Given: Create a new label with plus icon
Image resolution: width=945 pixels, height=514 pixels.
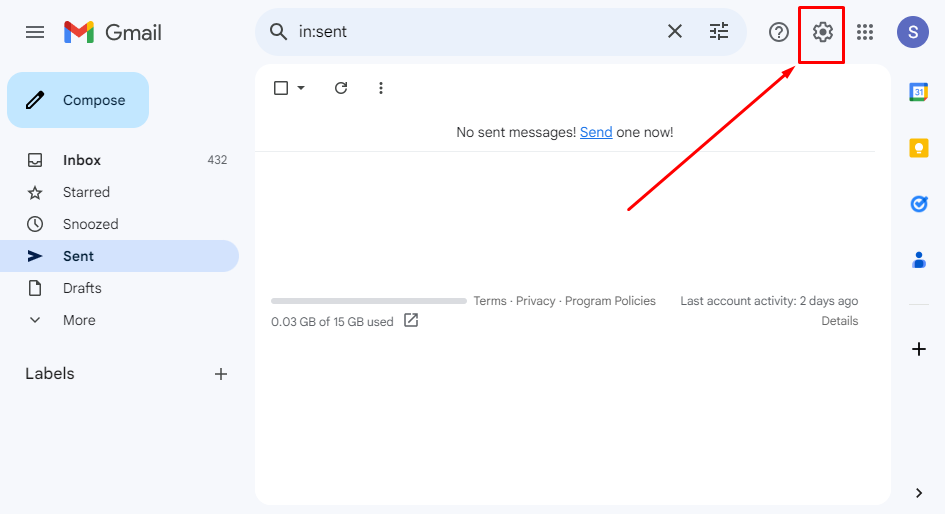Looking at the screenshot, I should click(221, 374).
